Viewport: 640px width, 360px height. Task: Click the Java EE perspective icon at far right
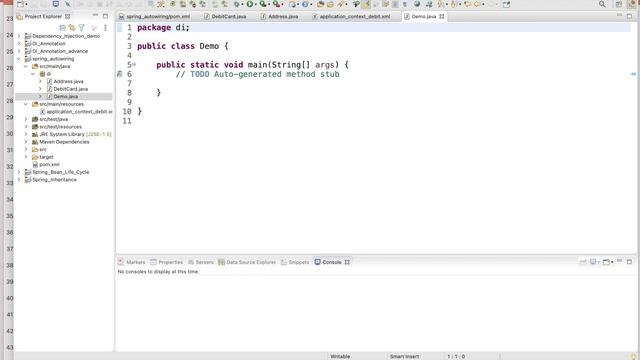tap(632, 4)
